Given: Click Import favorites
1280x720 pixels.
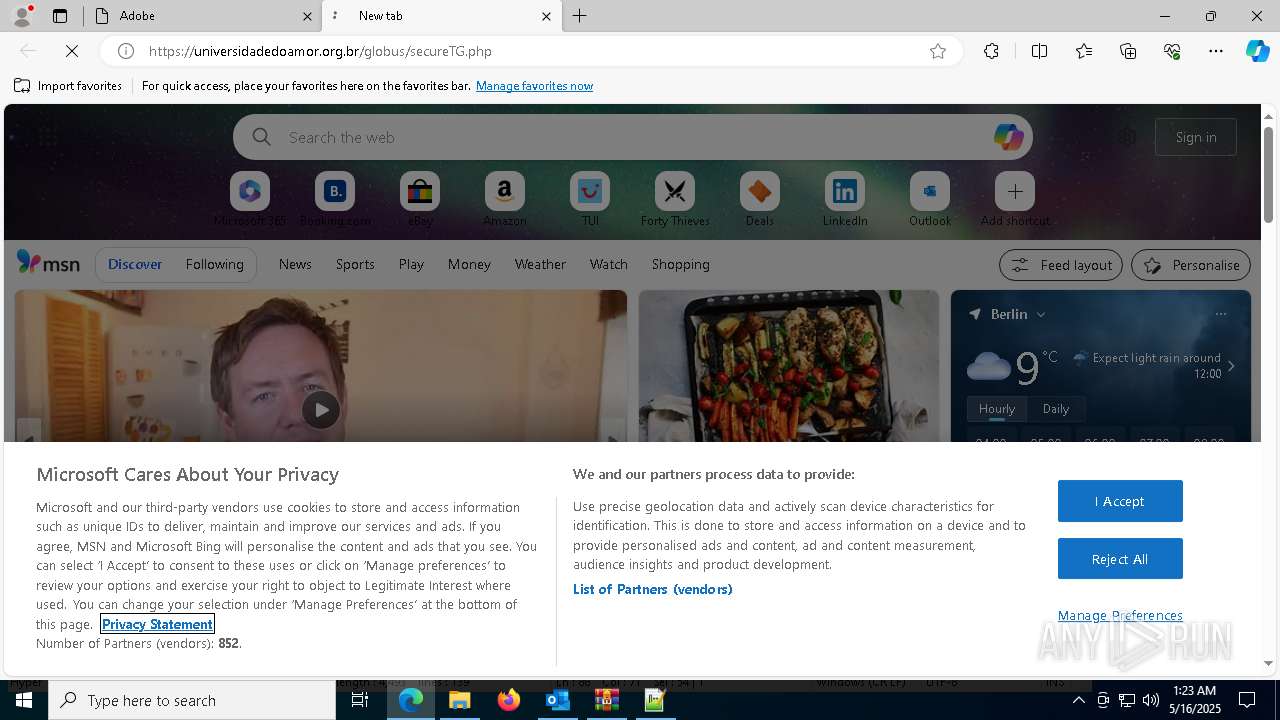Looking at the screenshot, I should point(68,86).
